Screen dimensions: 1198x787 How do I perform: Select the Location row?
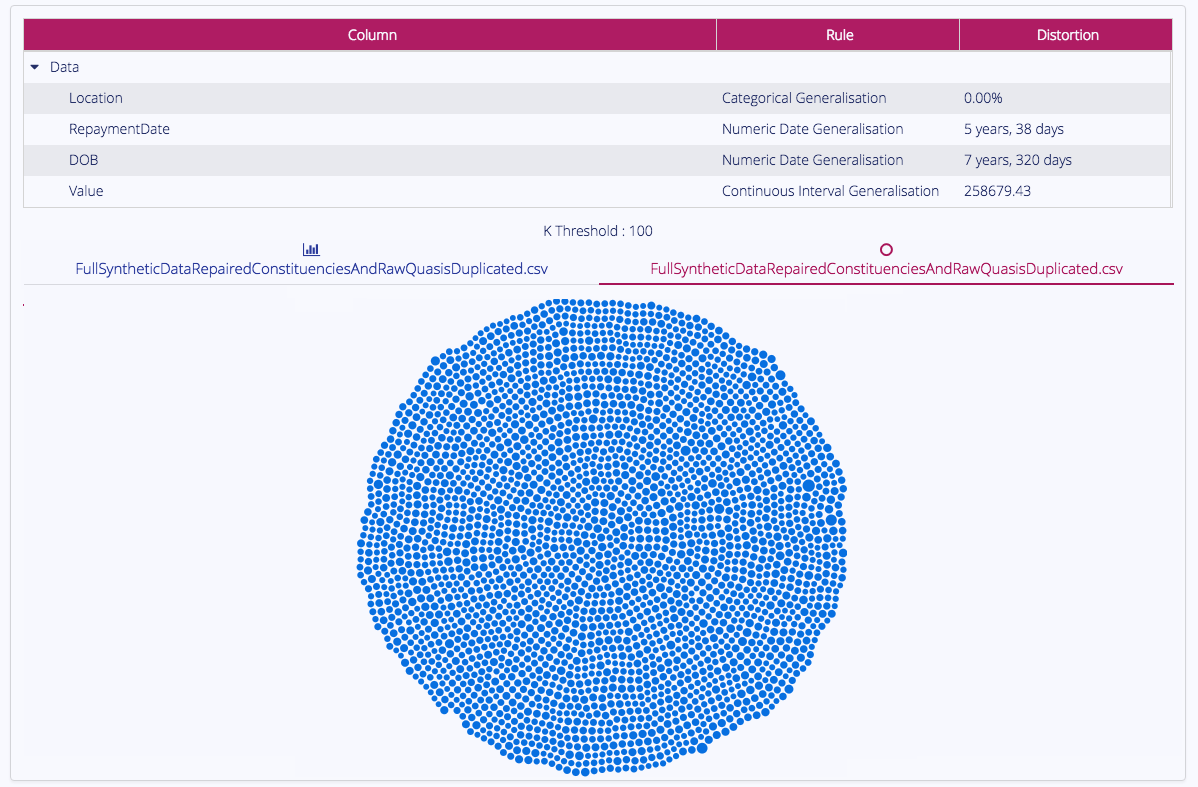[x=597, y=98]
